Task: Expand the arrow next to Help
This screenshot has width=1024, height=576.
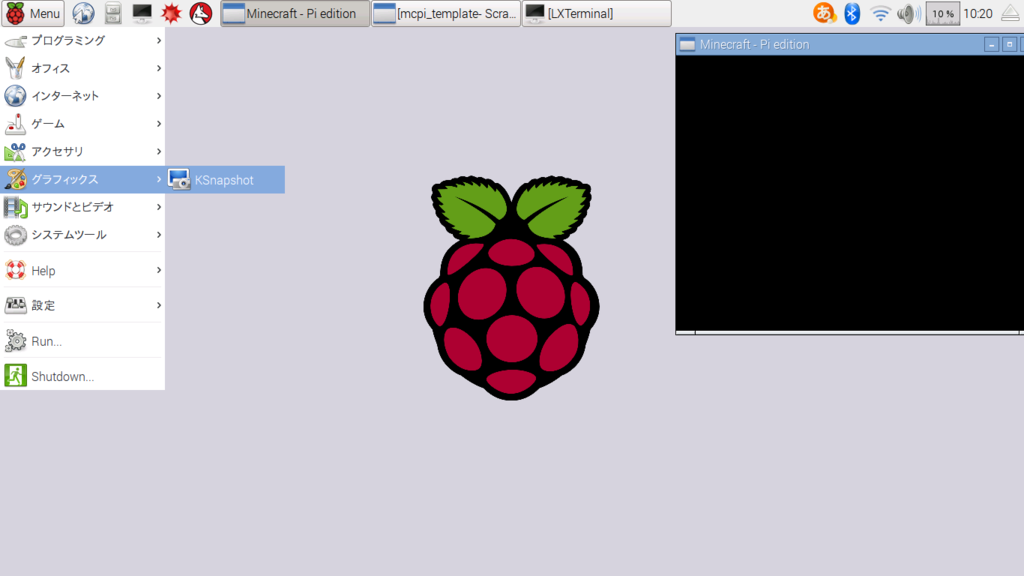Action: tap(159, 270)
